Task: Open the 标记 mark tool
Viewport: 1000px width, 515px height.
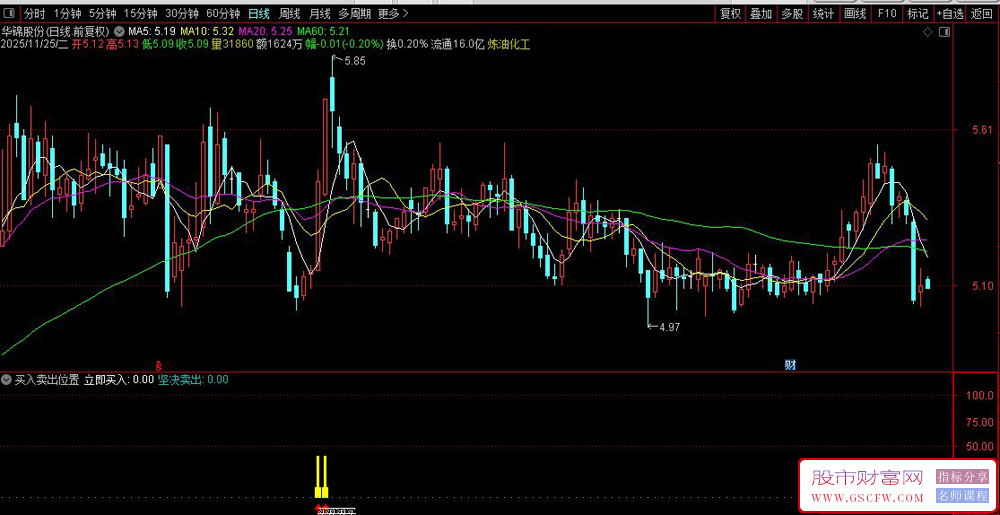Action: click(918, 13)
